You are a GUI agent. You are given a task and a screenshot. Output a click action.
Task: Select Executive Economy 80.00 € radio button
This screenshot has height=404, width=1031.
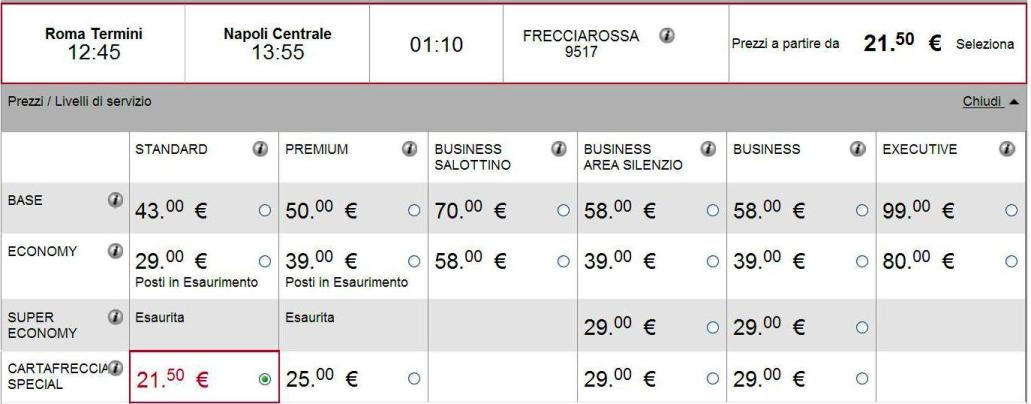coord(1011,261)
